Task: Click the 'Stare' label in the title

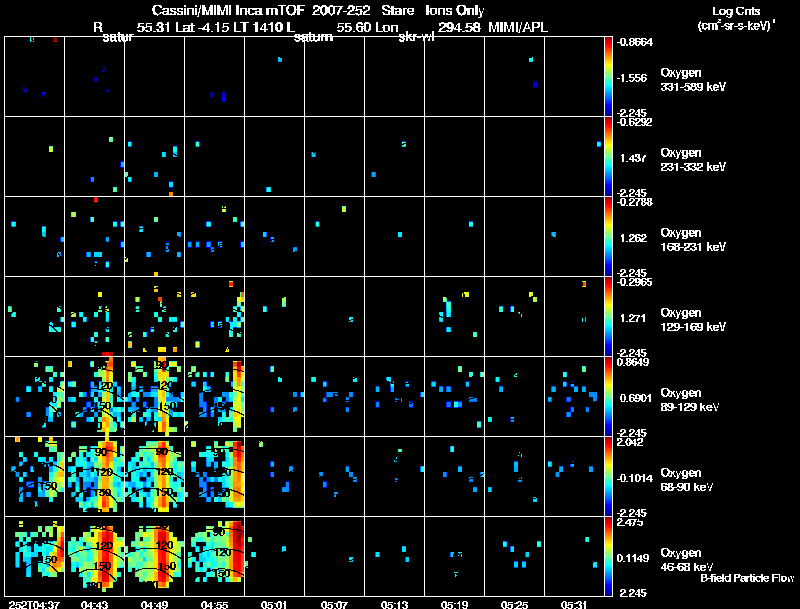Action: coord(397,10)
